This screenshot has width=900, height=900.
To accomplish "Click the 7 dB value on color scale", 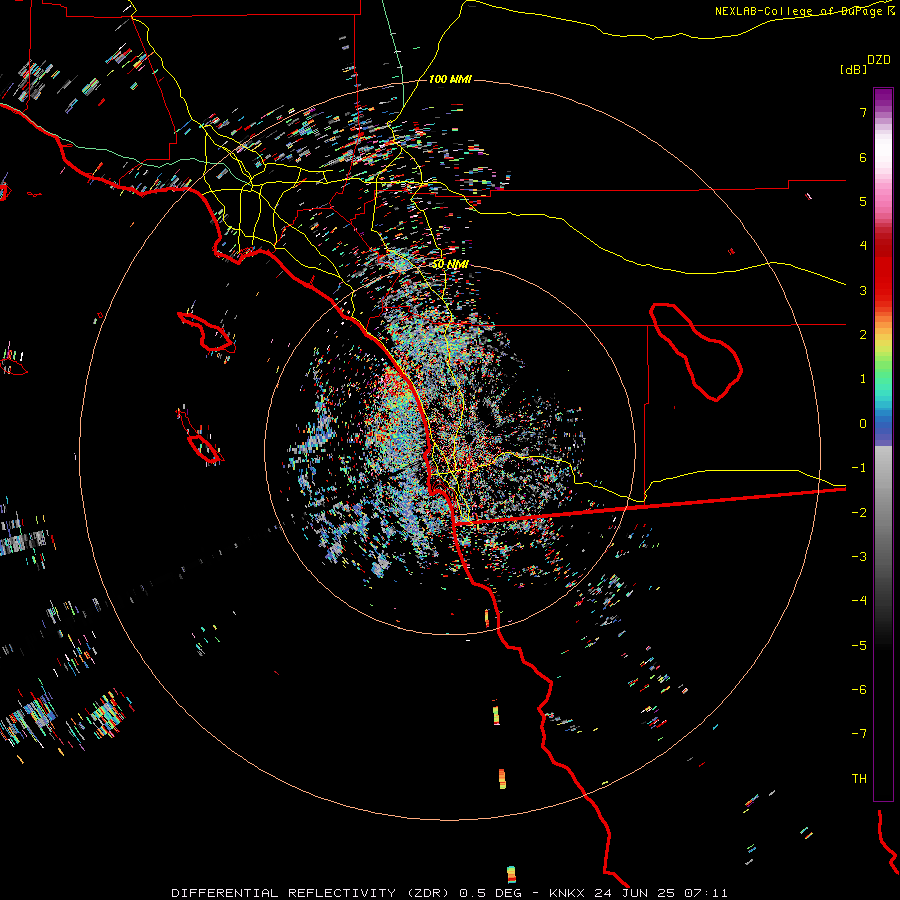I will coord(863,112).
